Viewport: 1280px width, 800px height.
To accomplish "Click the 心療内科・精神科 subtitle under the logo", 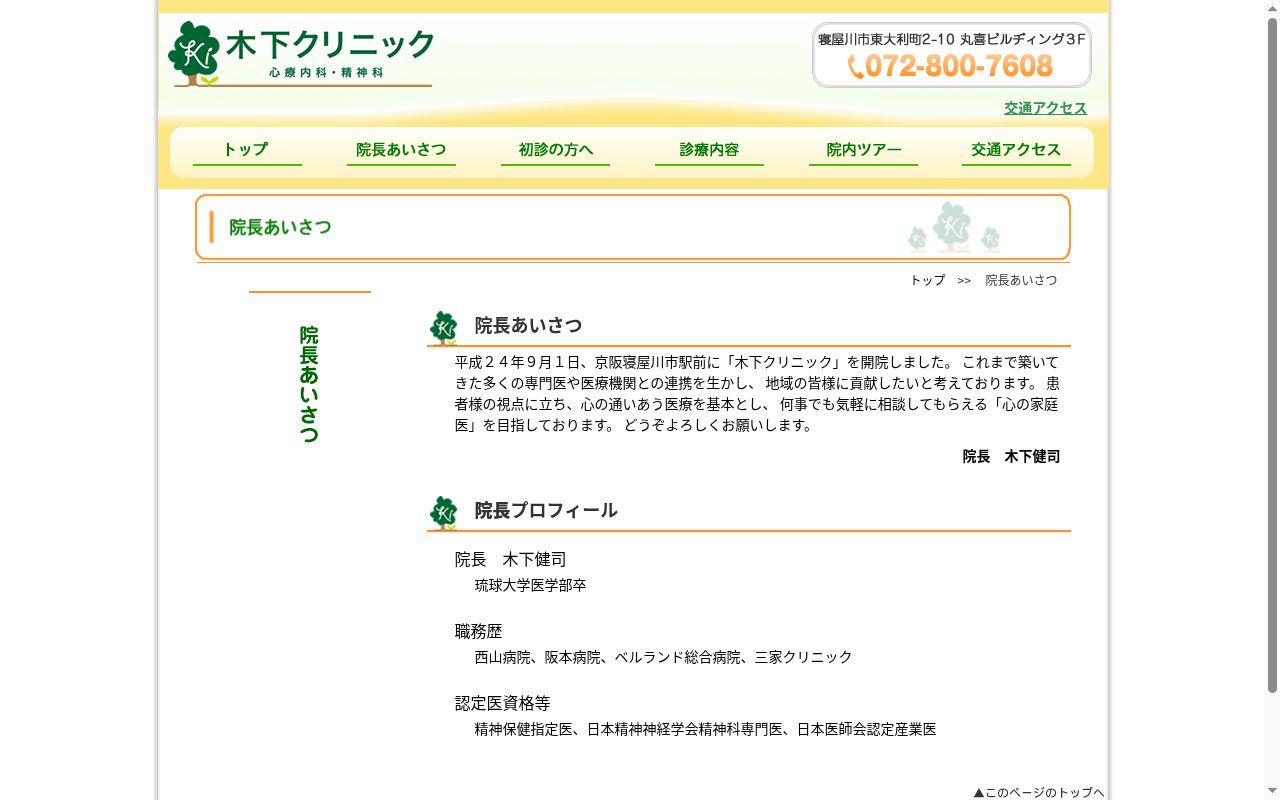I will click(x=326, y=72).
